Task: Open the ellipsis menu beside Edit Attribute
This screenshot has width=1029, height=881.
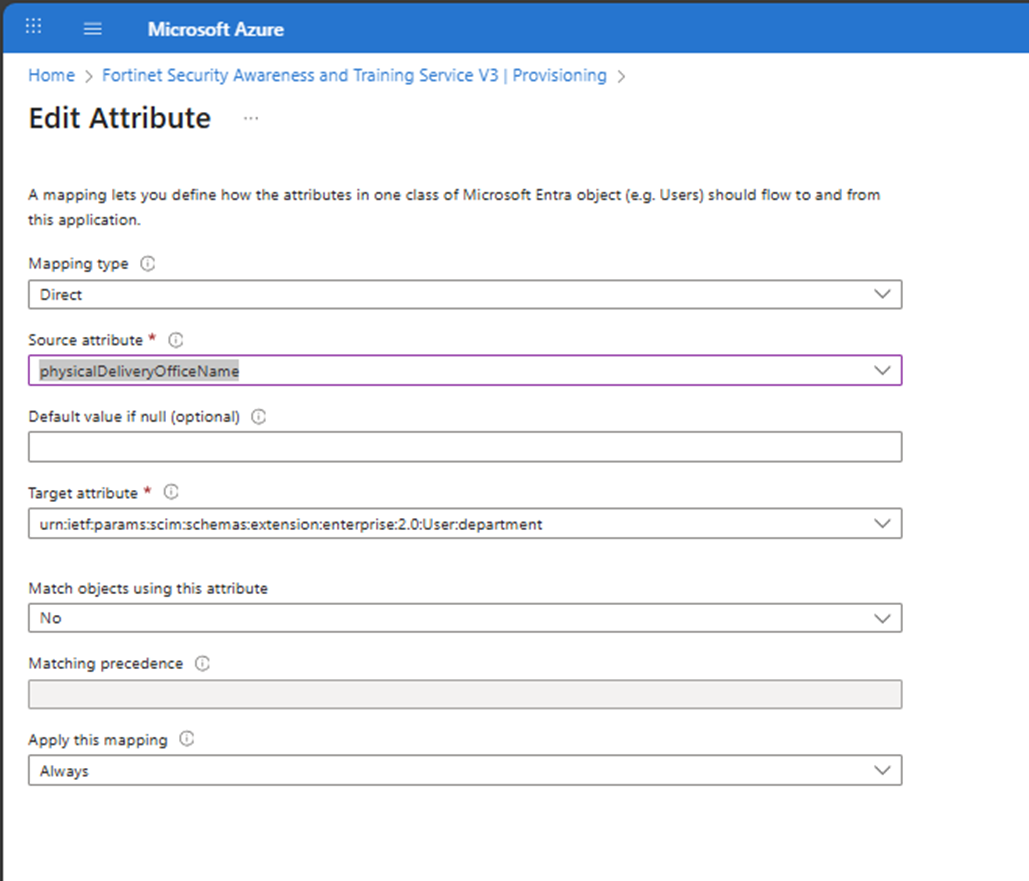Action: pos(251,118)
